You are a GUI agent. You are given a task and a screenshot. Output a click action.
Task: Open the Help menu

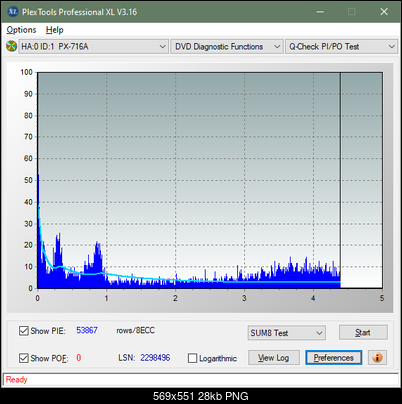point(54,30)
